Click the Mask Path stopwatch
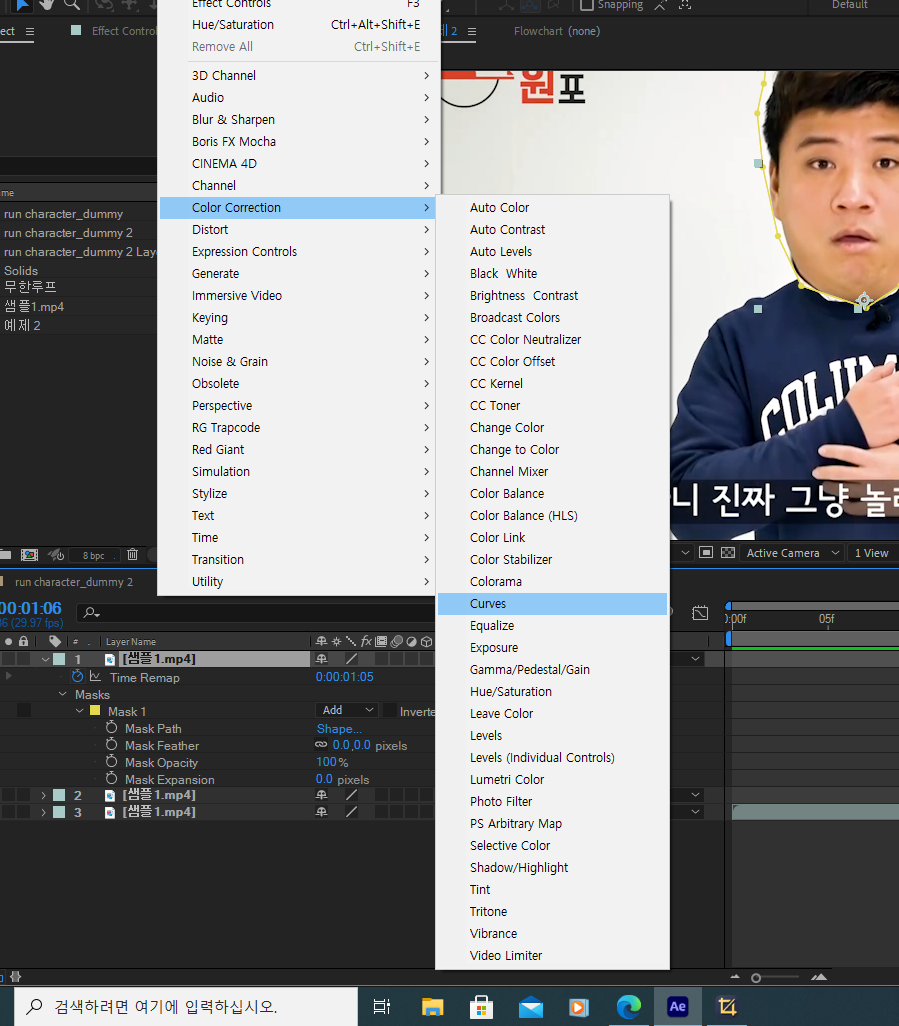This screenshot has height=1026, width=899. 112,728
